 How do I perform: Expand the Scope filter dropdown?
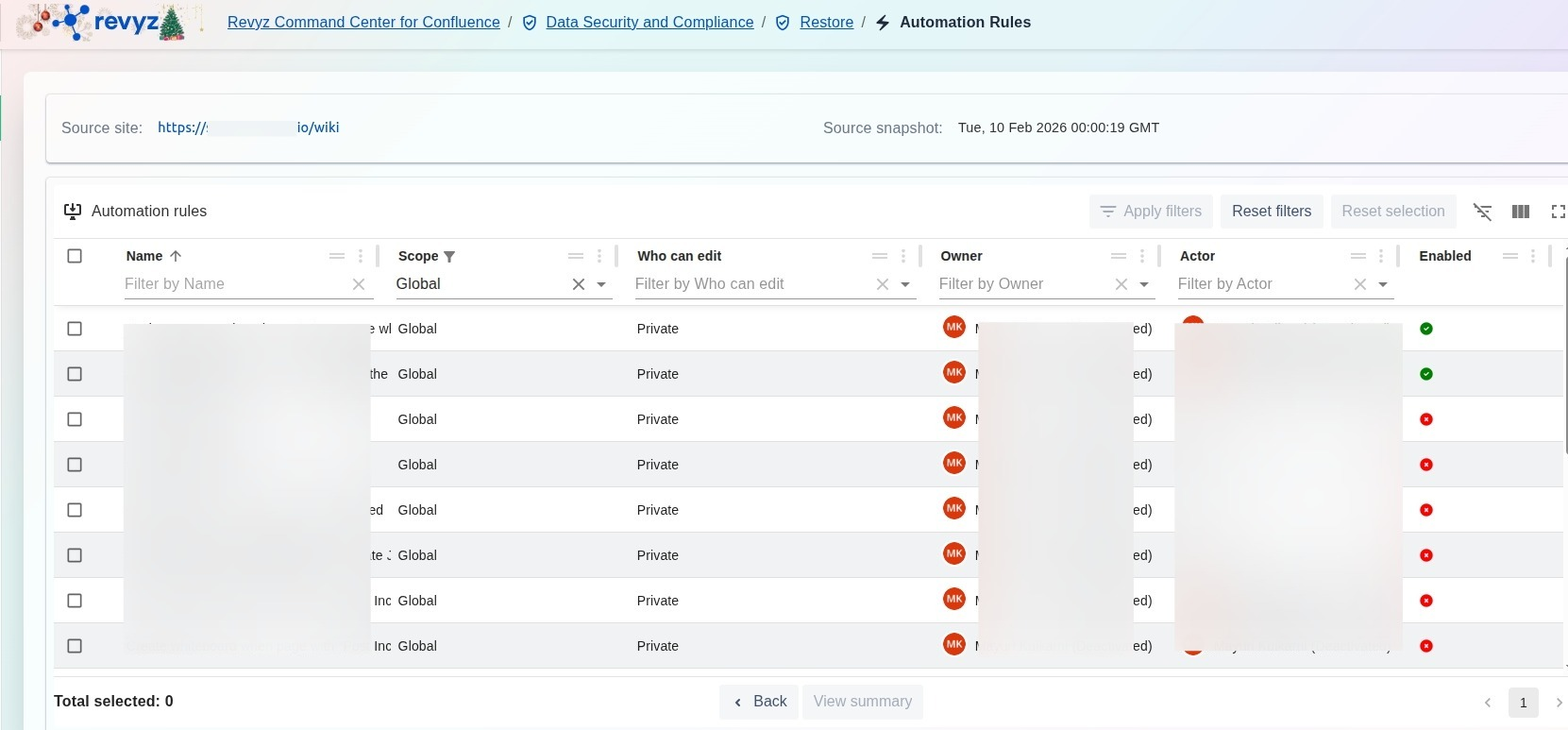click(x=601, y=284)
